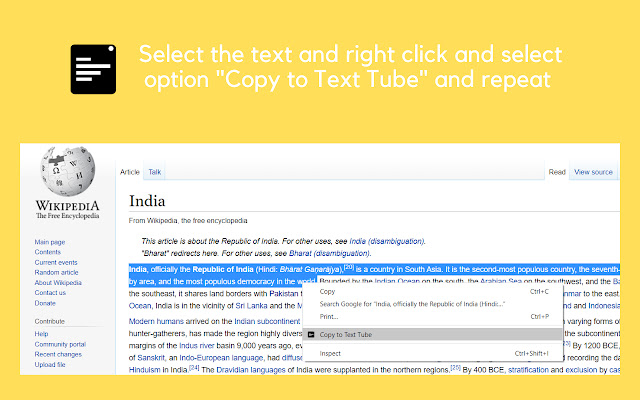Image resolution: width=640 pixels, height=400 pixels.
Task: Follow the Indo-European language link
Action: (222, 358)
